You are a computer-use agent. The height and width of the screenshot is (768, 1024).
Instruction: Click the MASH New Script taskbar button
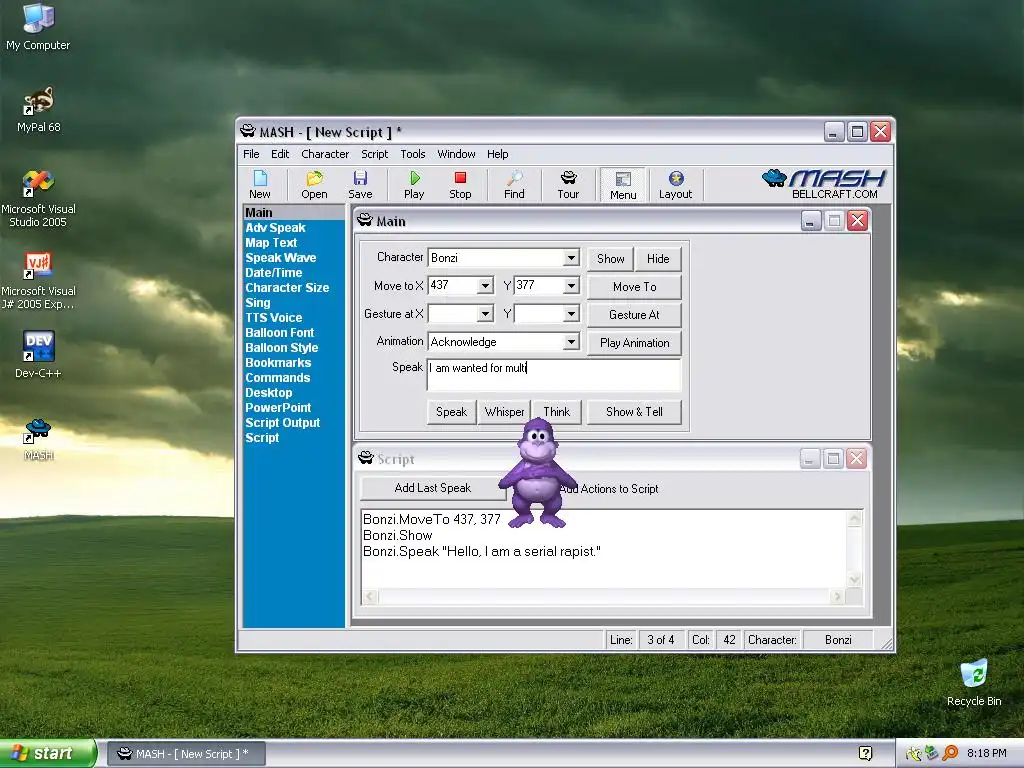click(x=185, y=754)
